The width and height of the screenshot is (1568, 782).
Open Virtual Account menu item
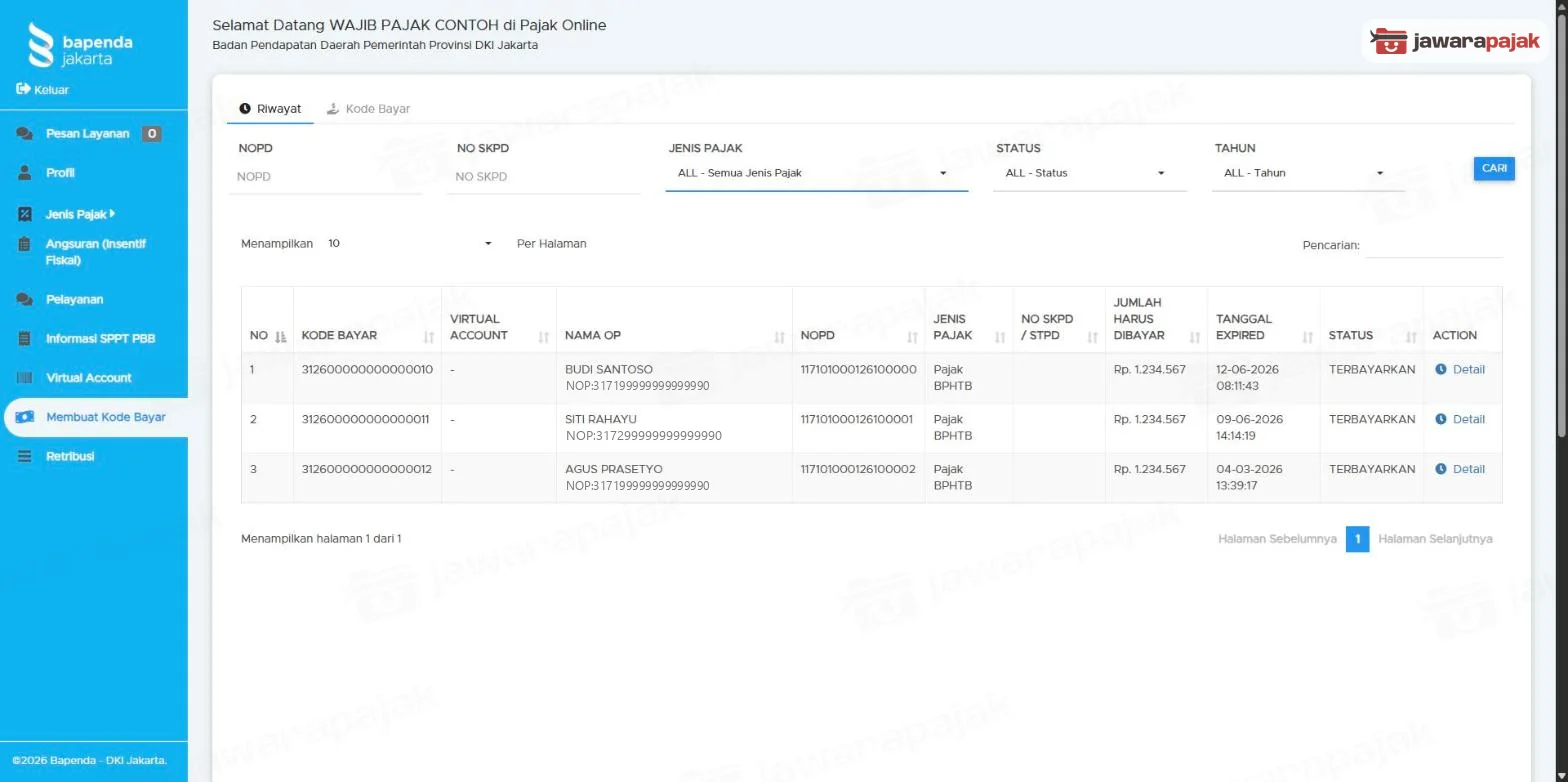(x=88, y=378)
